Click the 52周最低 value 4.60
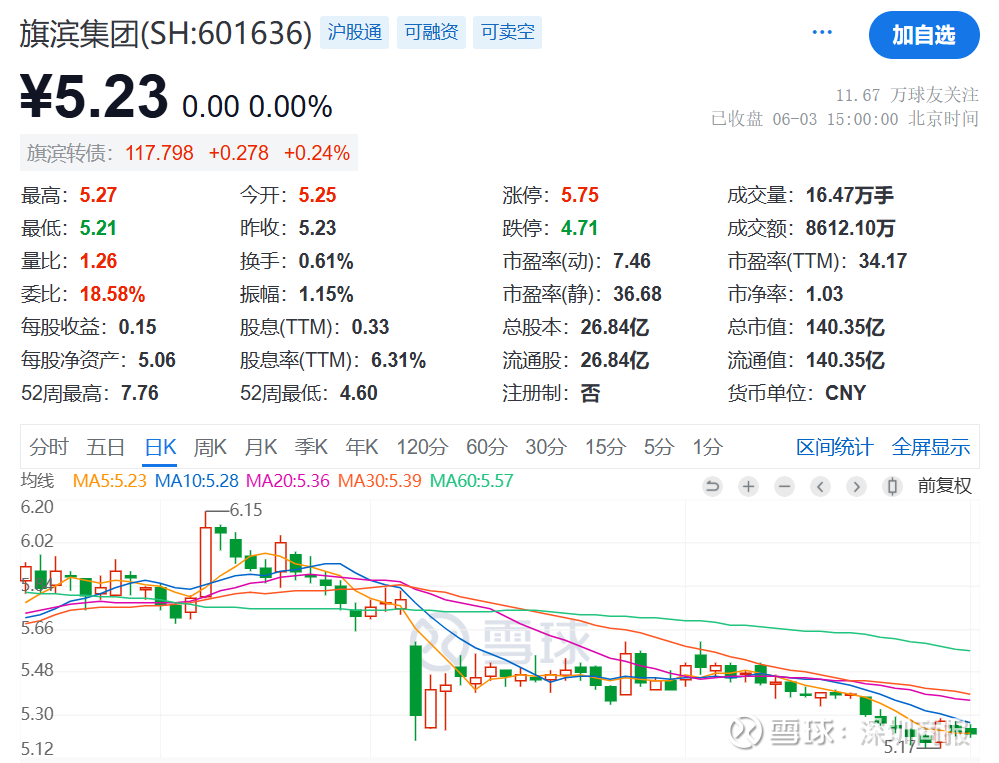999x763 pixels. (359, 393)
